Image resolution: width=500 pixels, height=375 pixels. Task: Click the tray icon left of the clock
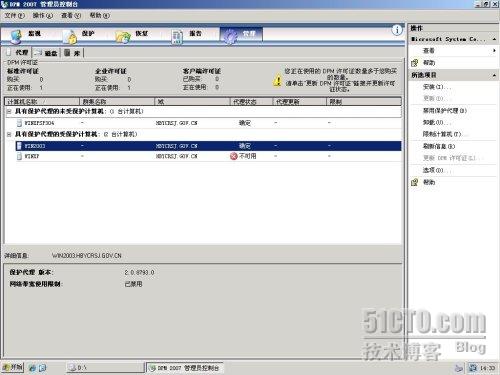473,368
